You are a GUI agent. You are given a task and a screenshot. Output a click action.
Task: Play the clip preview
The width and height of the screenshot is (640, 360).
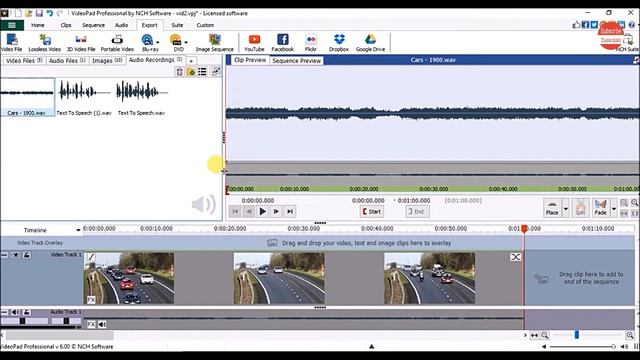[x=262, y=211]
